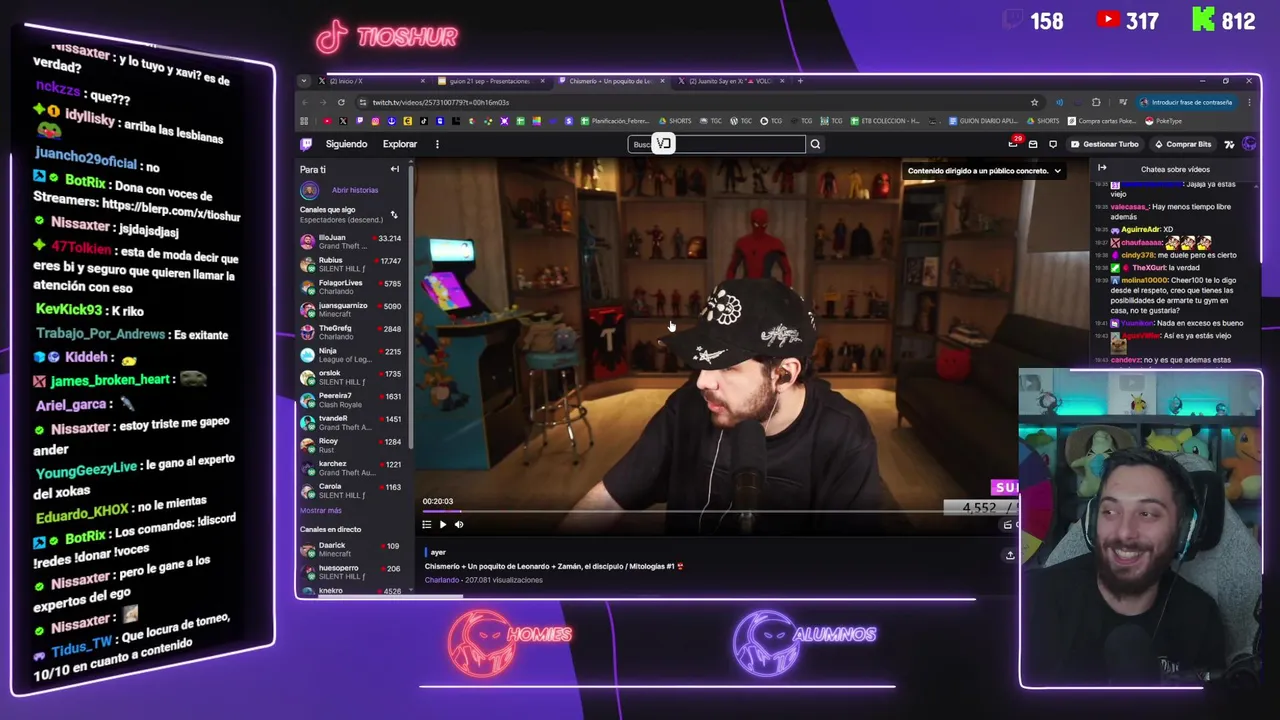
Task: Select the 'Chismerío + Un poquito' Twitch tab
Action: (x=609, y=81)
